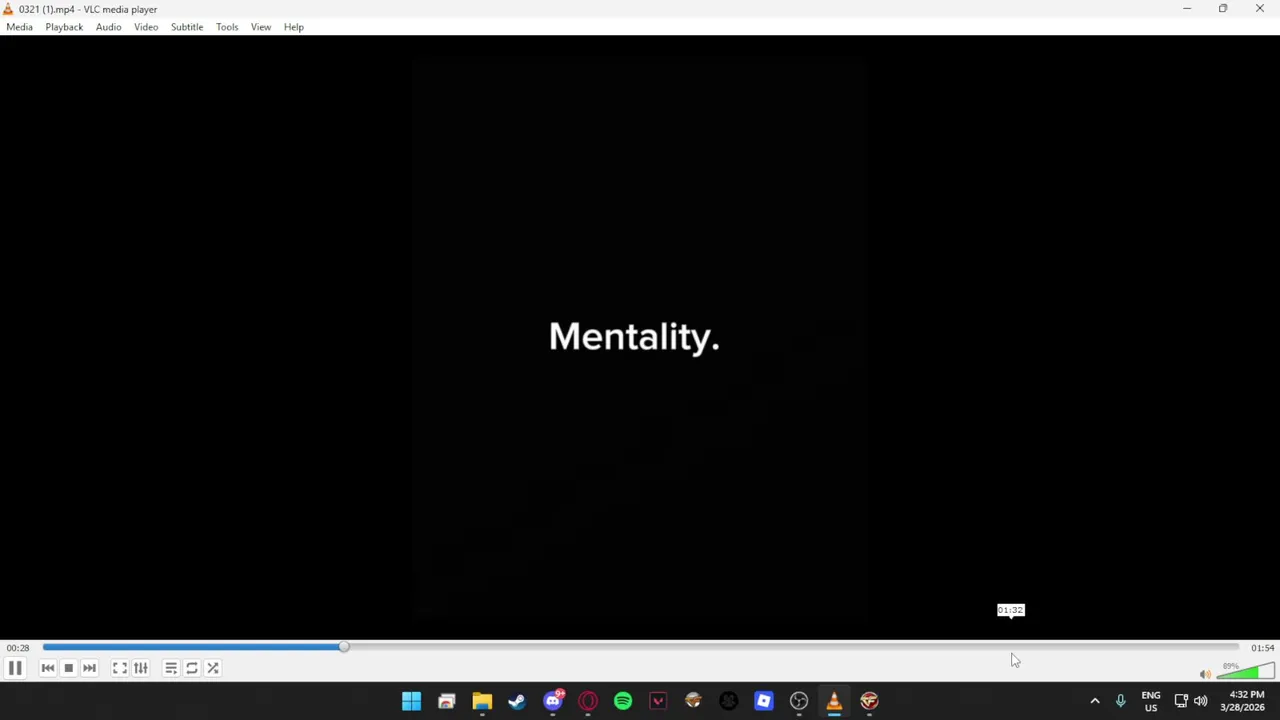Viewport: 1280px width, 720px height.
Task: Toggle the playlist view
Action: point(171,668)
